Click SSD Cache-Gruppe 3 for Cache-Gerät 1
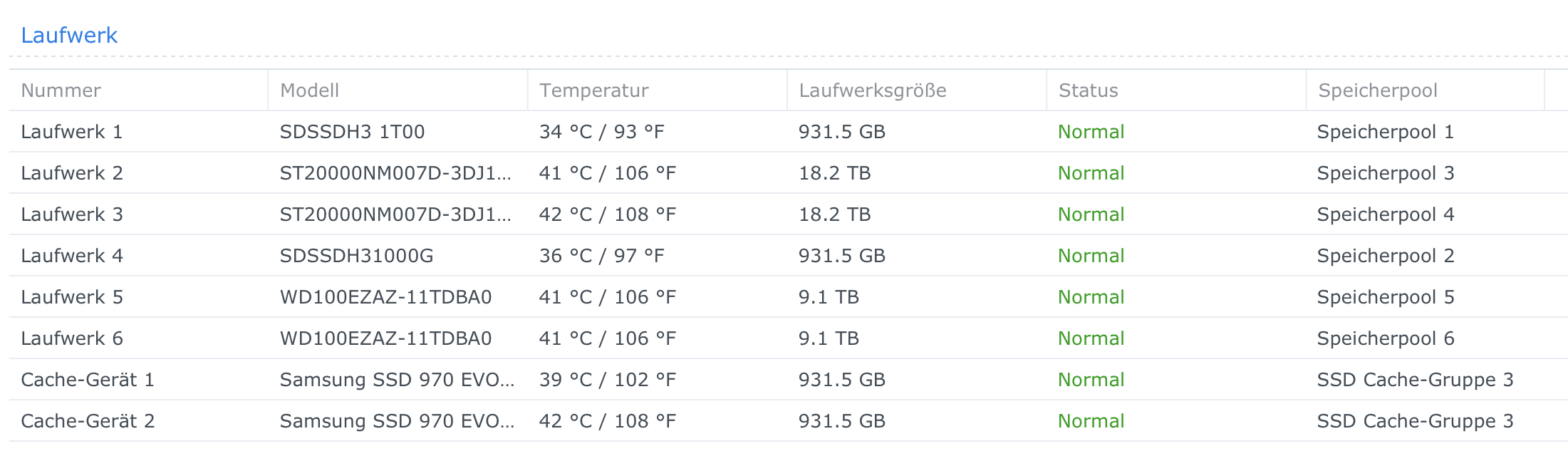 [x=1415, y=380]
